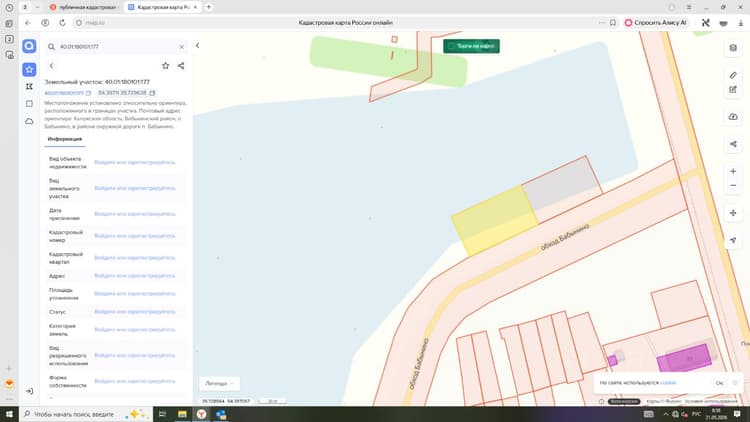750x422 pixels.
Task: Open the favorites section in sidebar
Action: [x=29, y=69]
